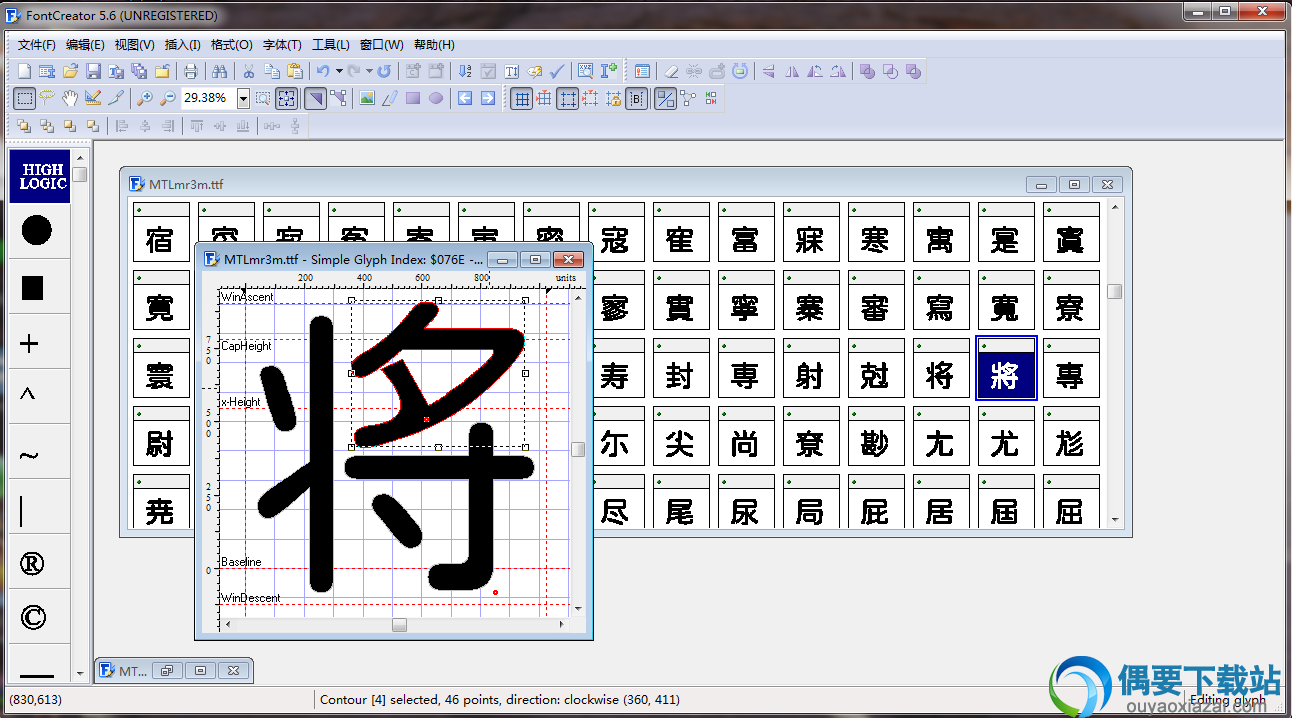Choose the measure ruler tool
Screen dimensions: 1292x718
point(93,98)
